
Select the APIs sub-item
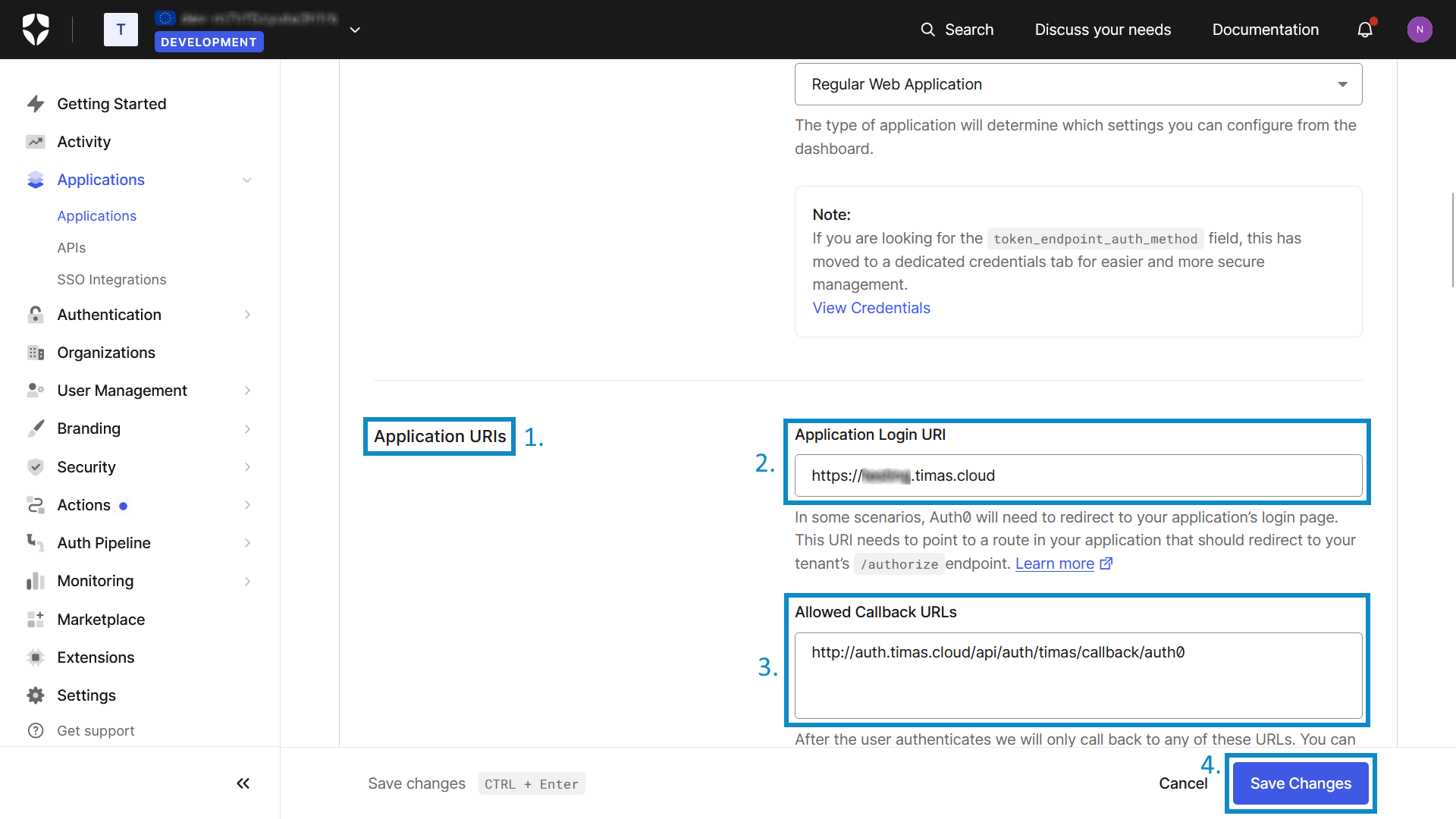coord(71,248)
